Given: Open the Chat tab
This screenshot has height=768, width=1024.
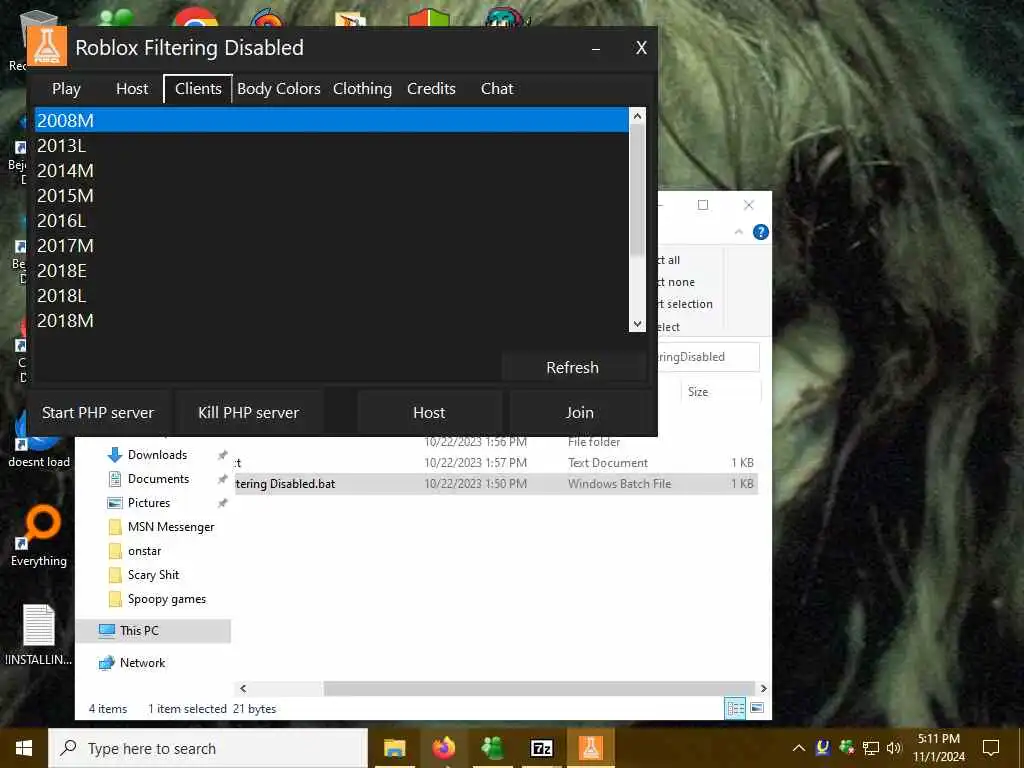Looking at the screenshot, I should pos(497,89).
